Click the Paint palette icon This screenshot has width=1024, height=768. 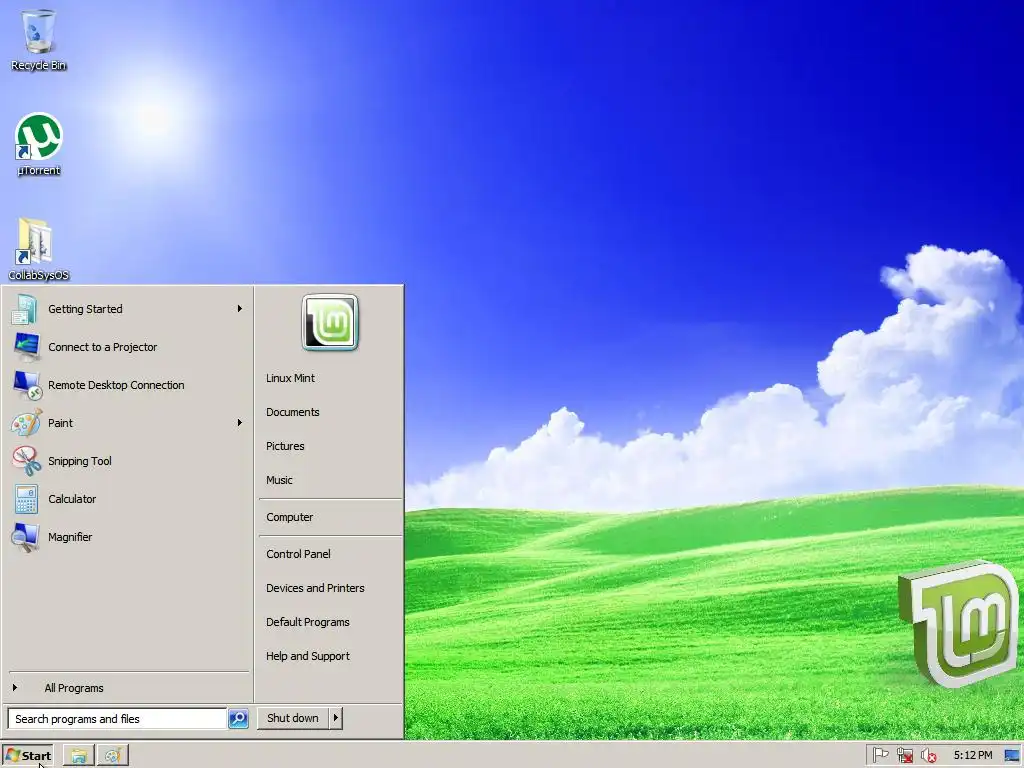coord(26,423)
